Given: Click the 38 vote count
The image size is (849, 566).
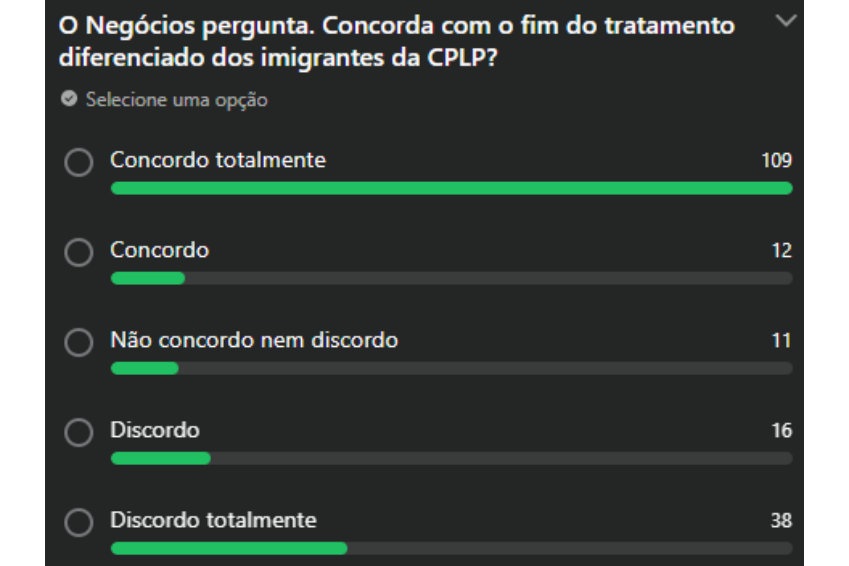Looking at the screenshot, I should point(781,521).
